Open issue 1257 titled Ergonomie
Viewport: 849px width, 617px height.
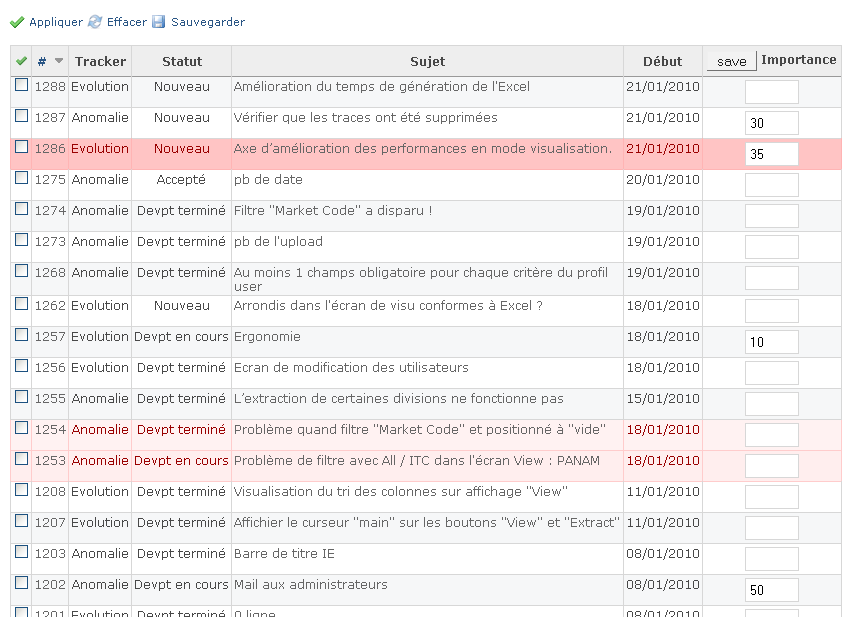[x=267, y=337]
